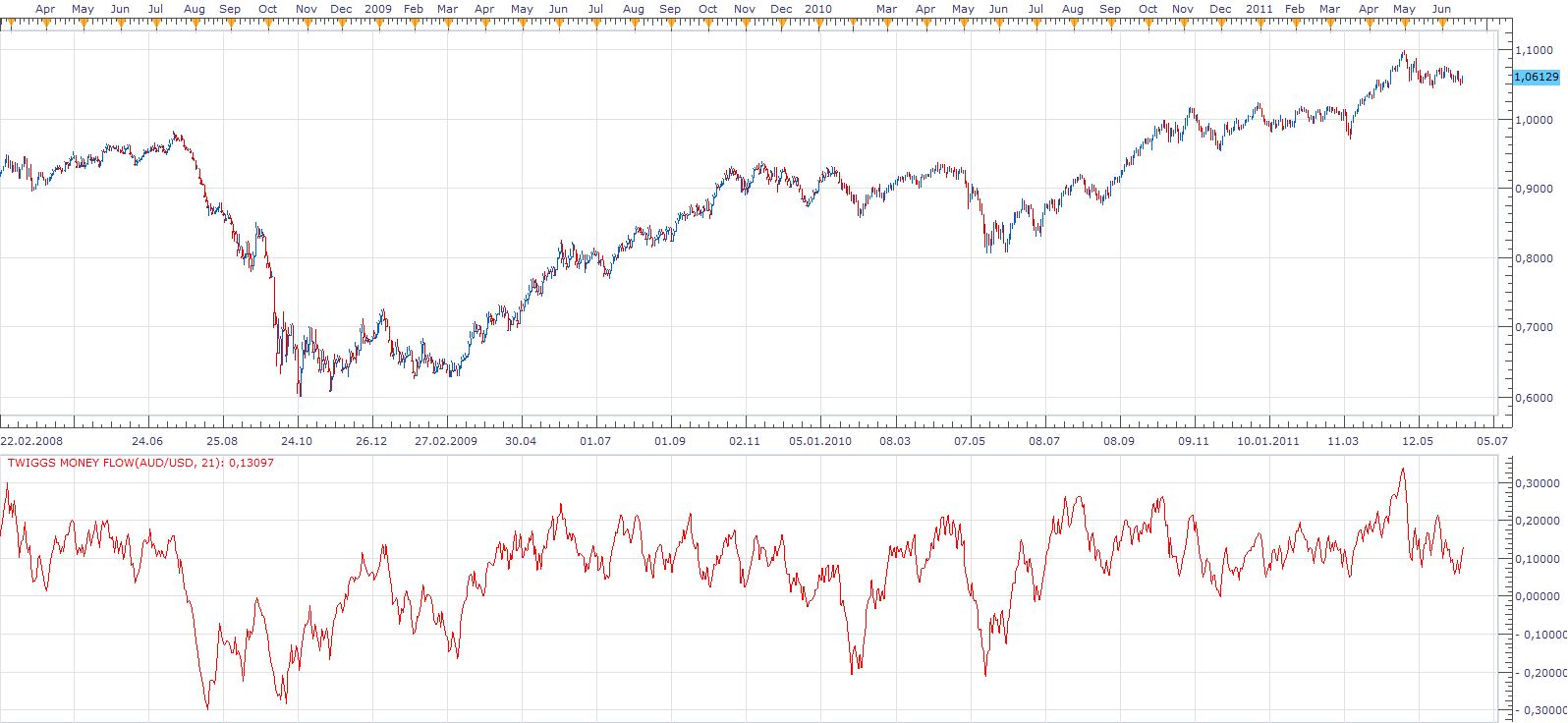1568x723 pixels.
Task: Click the 05.07 date on the time axis
Action: (1492, 441)
